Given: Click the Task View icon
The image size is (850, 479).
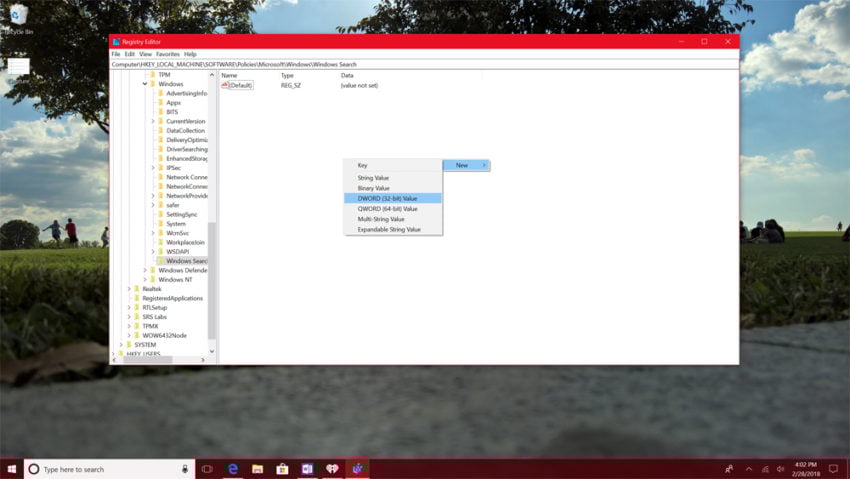Looking at the screenshot, I should coord(207,469).
